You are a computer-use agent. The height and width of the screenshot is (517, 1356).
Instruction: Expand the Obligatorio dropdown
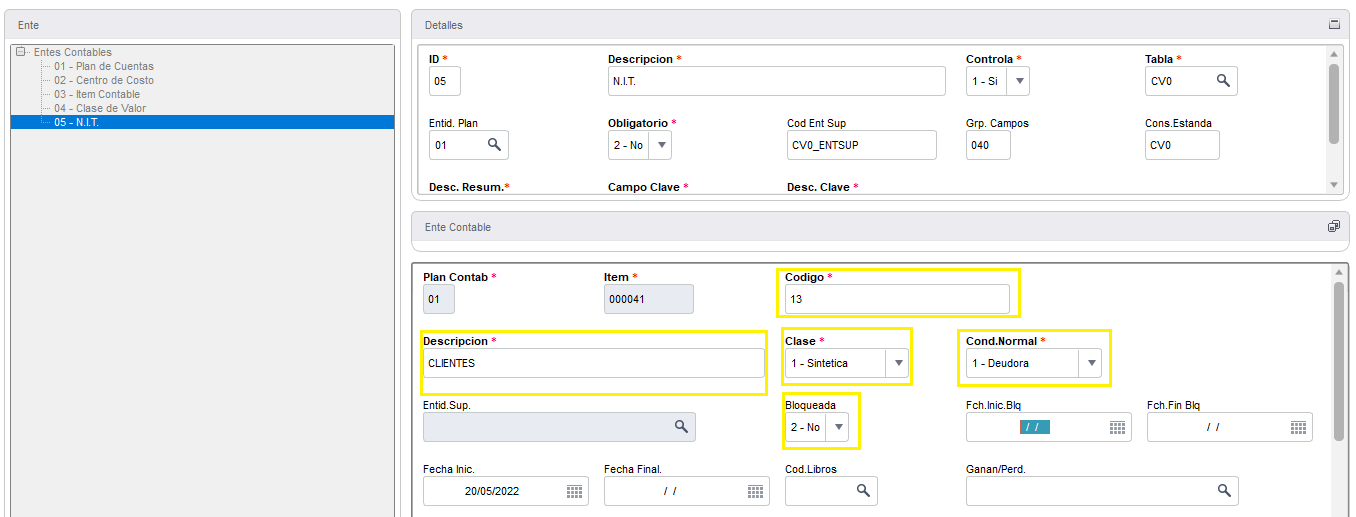[660, 145]
